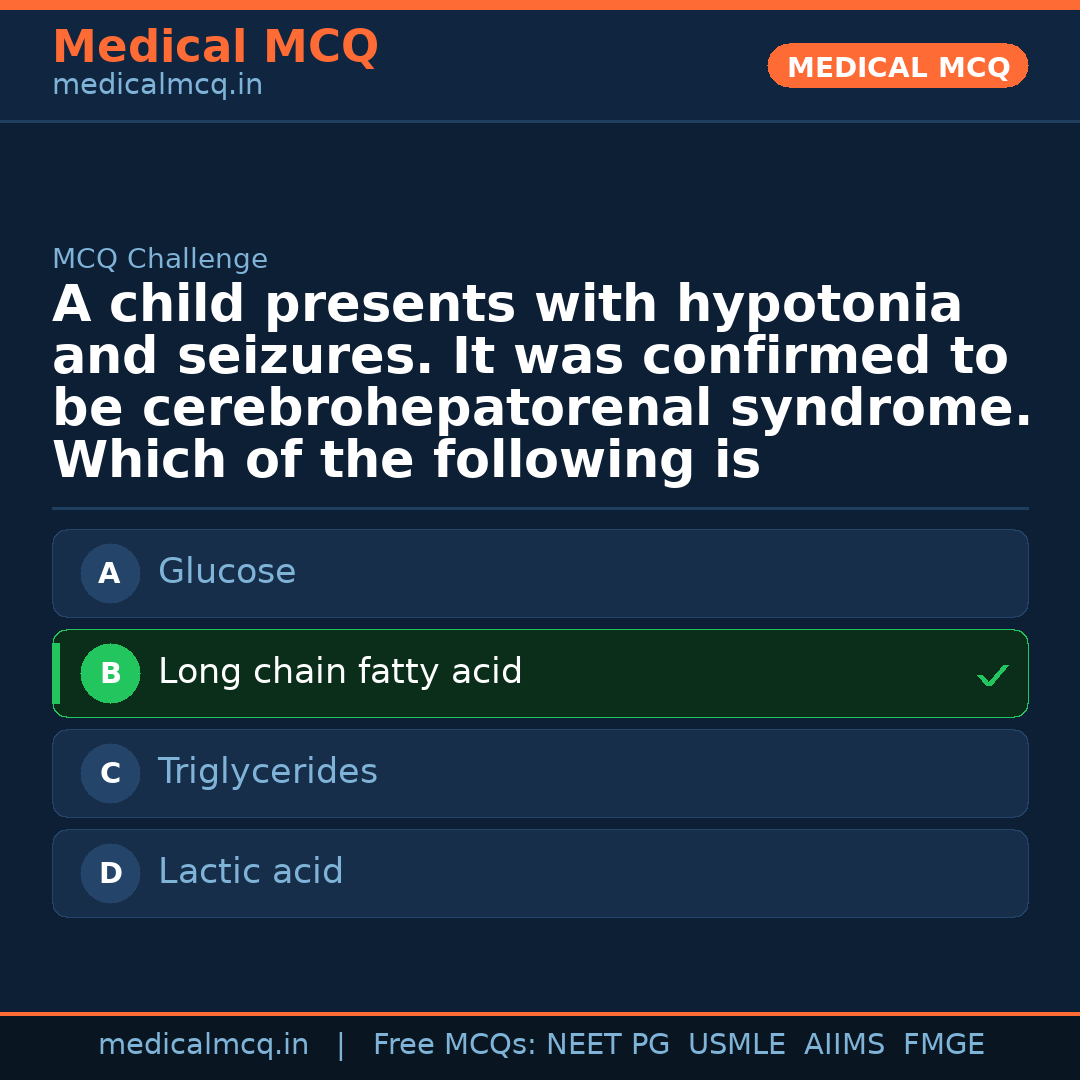Click FMGE in the footer
Screen dimensions: 1080x1080
pos(944,1045)
